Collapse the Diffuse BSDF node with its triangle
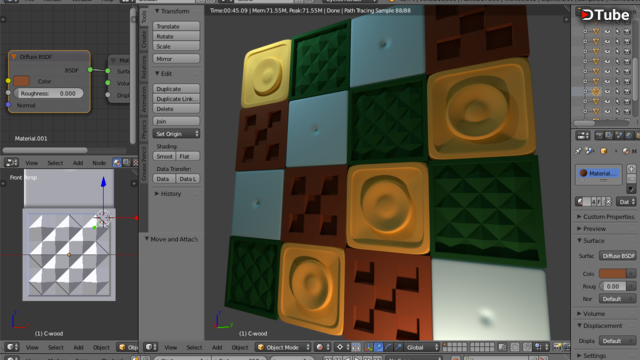 pyautogui.click(x=13, y=57)
